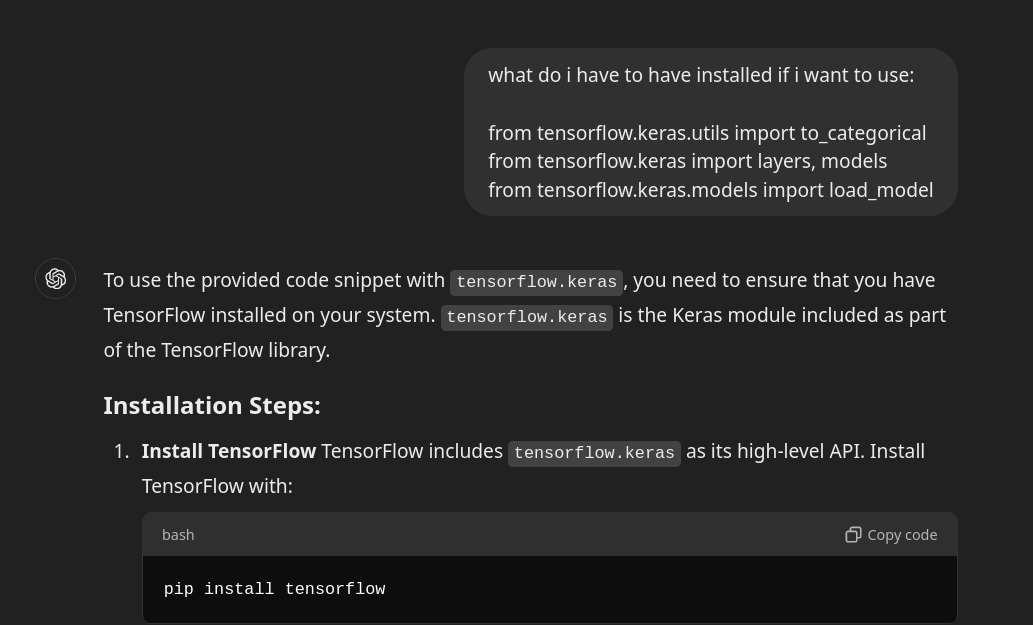Click the Installation Steps heading

point(211,404)
